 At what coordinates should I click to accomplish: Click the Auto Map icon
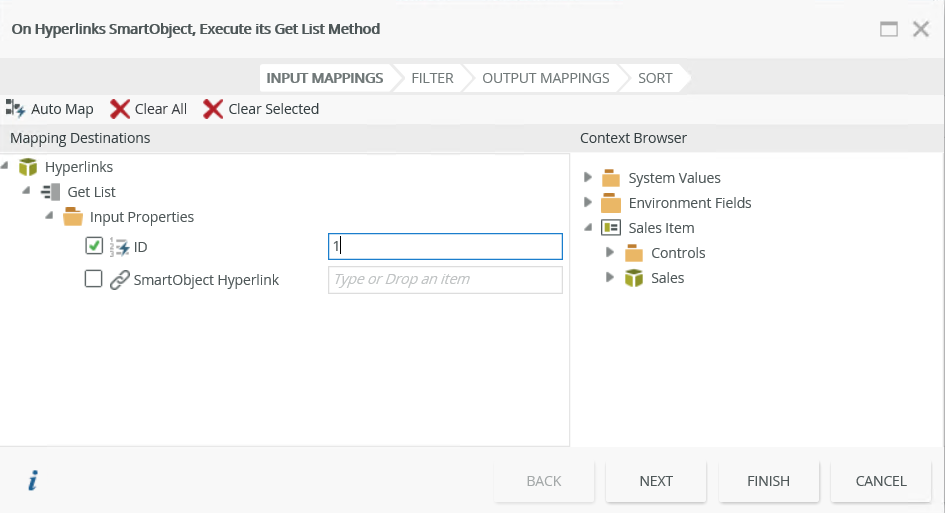(16, 108)
